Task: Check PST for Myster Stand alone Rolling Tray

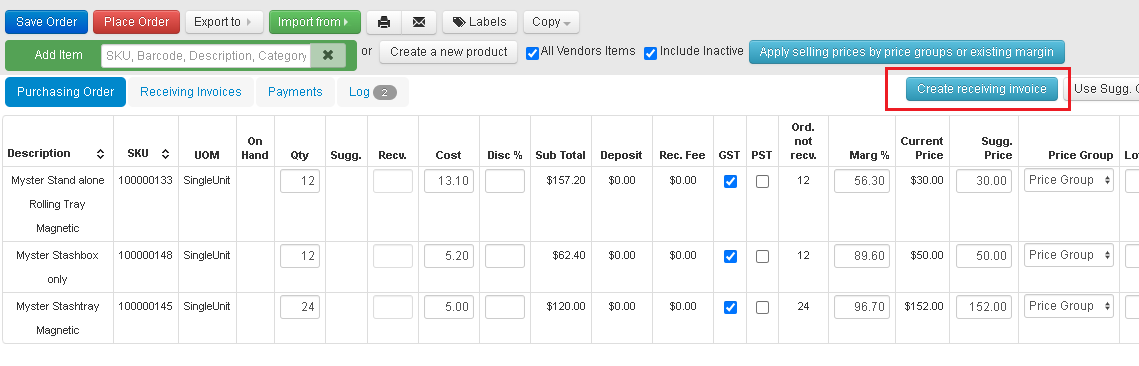Action: click(x=762, y=182)
